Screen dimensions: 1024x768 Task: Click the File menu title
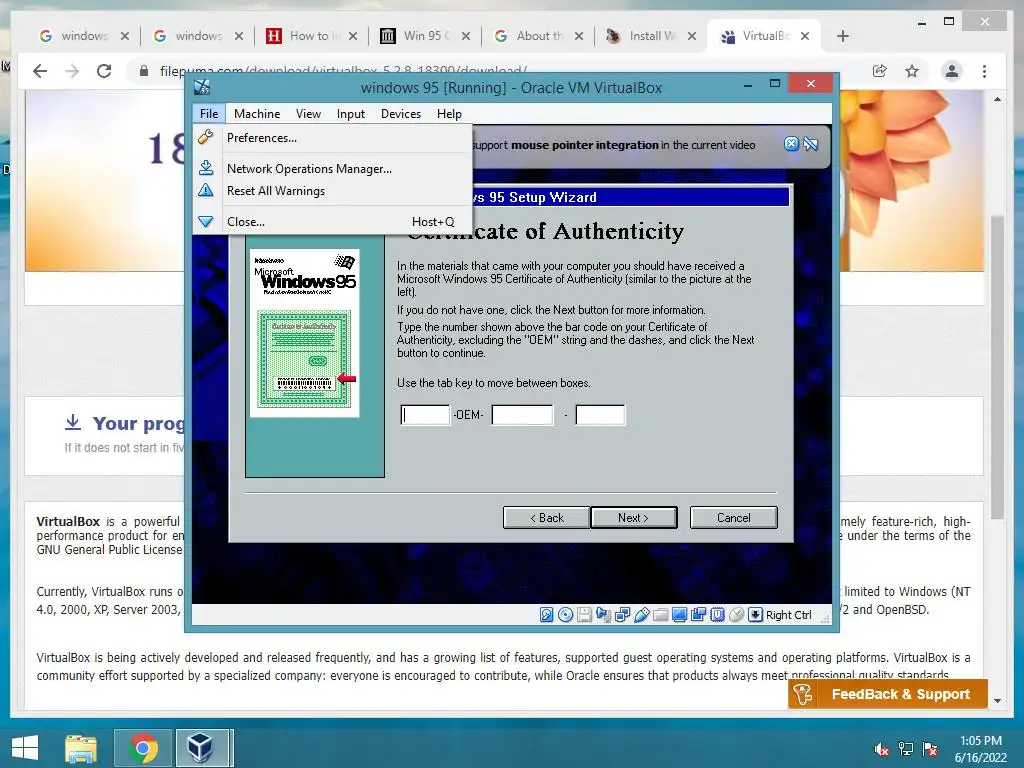coord(209,114)
